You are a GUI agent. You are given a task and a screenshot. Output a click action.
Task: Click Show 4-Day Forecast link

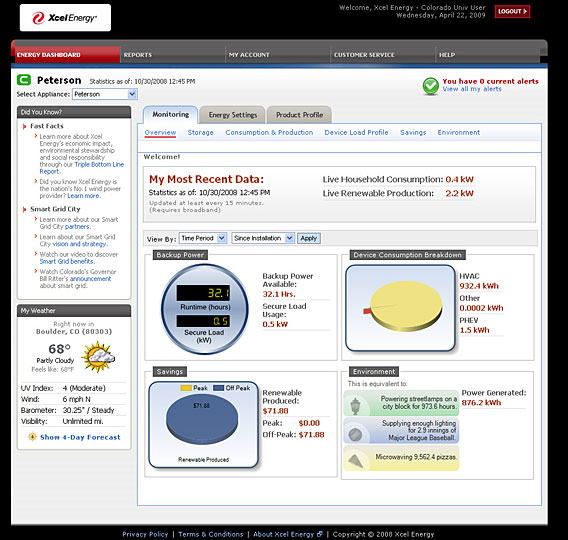coord(80,437)
